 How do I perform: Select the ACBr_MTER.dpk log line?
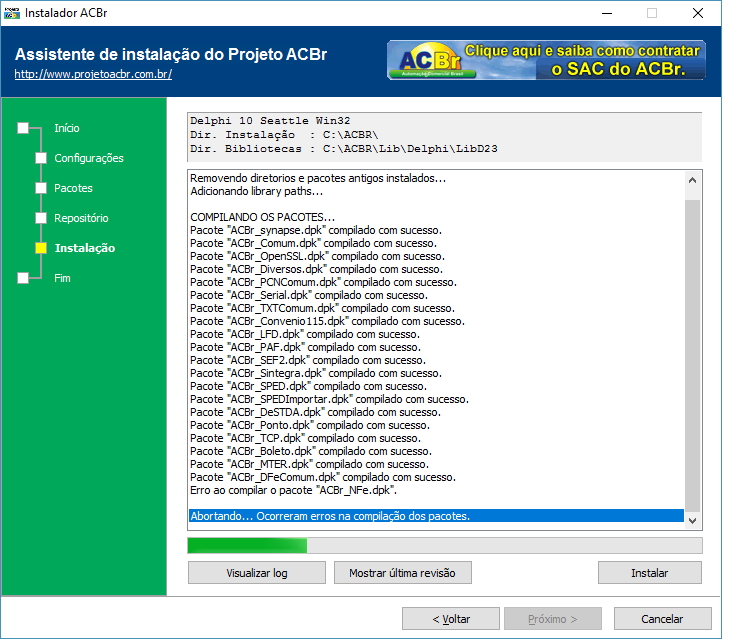(x=309, y=465)
